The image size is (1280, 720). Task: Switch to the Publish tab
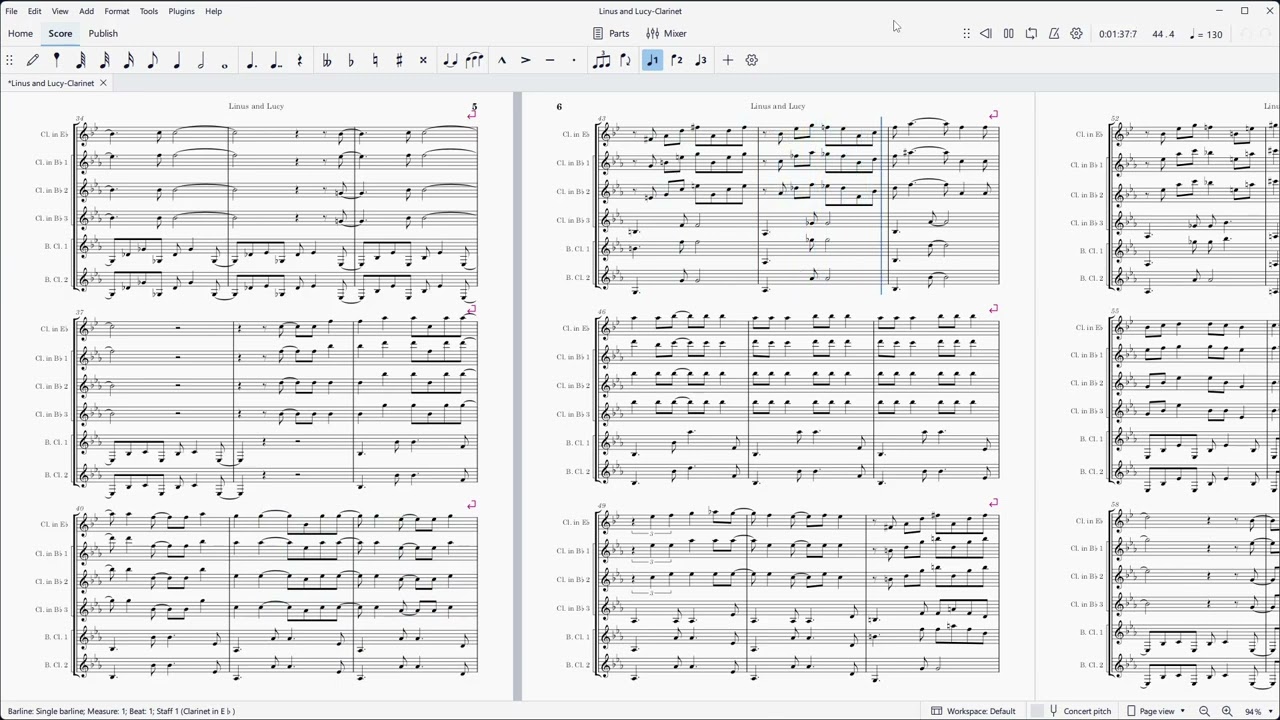point(103,33)
